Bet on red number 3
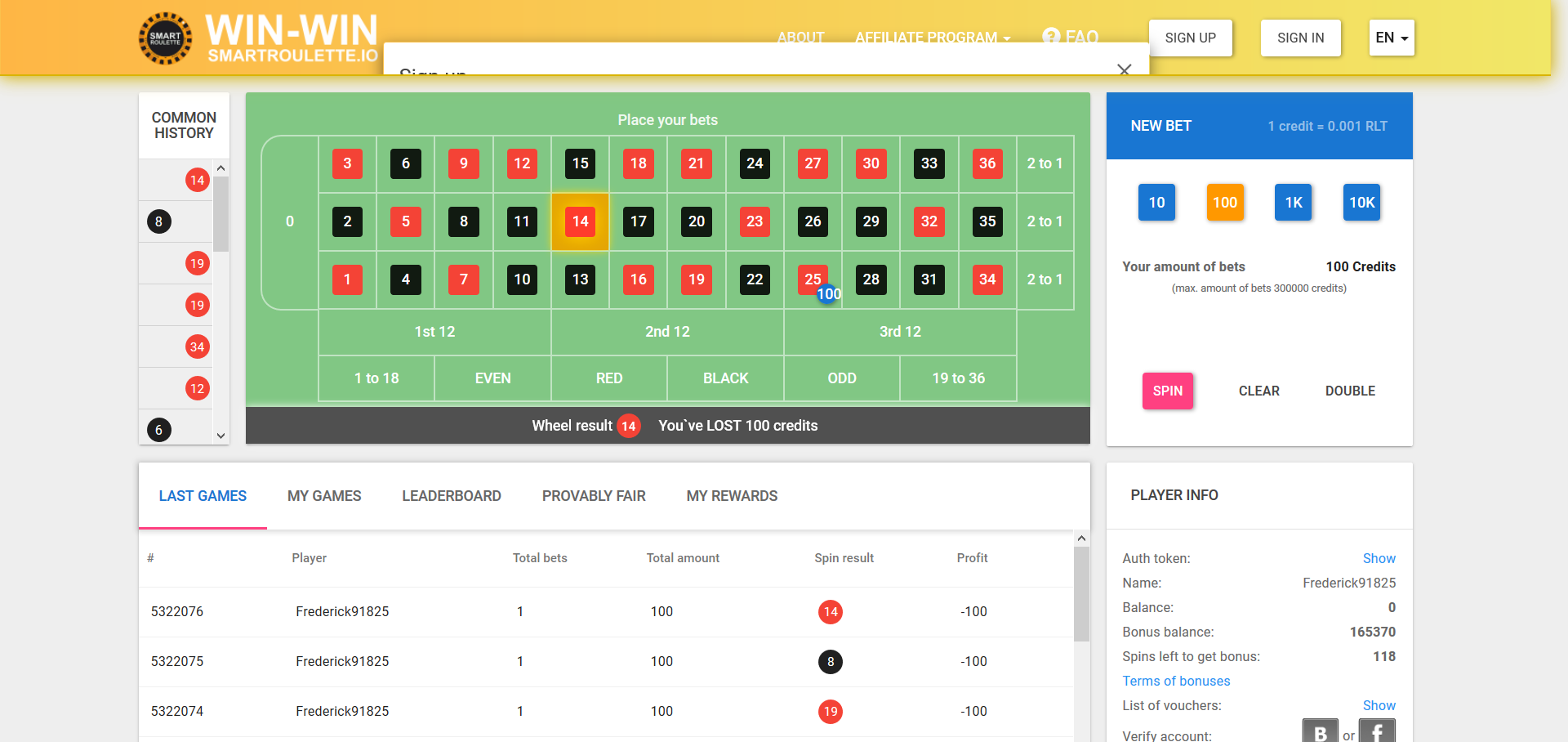 (347, 163)
